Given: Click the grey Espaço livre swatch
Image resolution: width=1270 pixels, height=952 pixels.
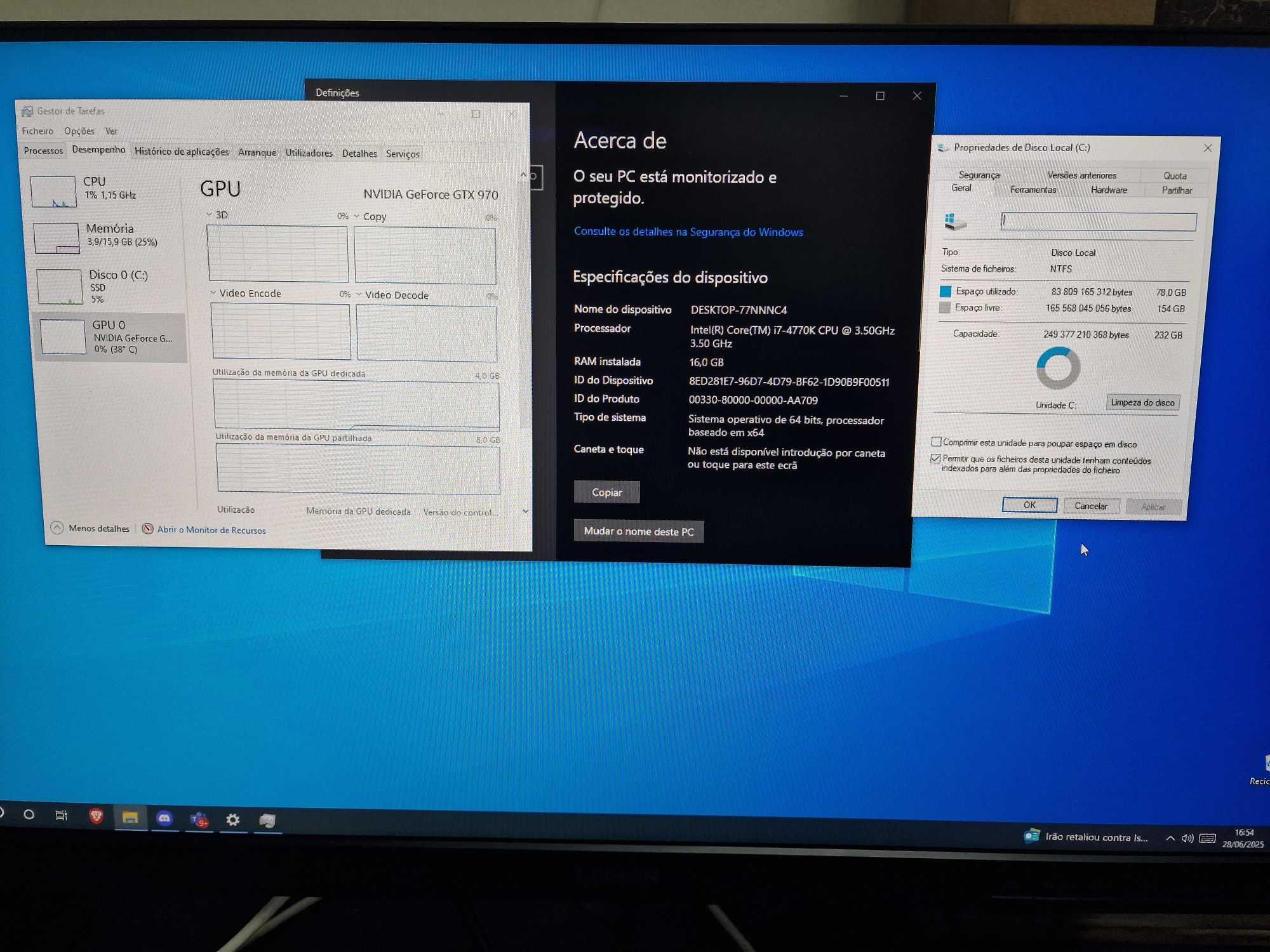Looking at the screenshot, I should click(945, 308).
